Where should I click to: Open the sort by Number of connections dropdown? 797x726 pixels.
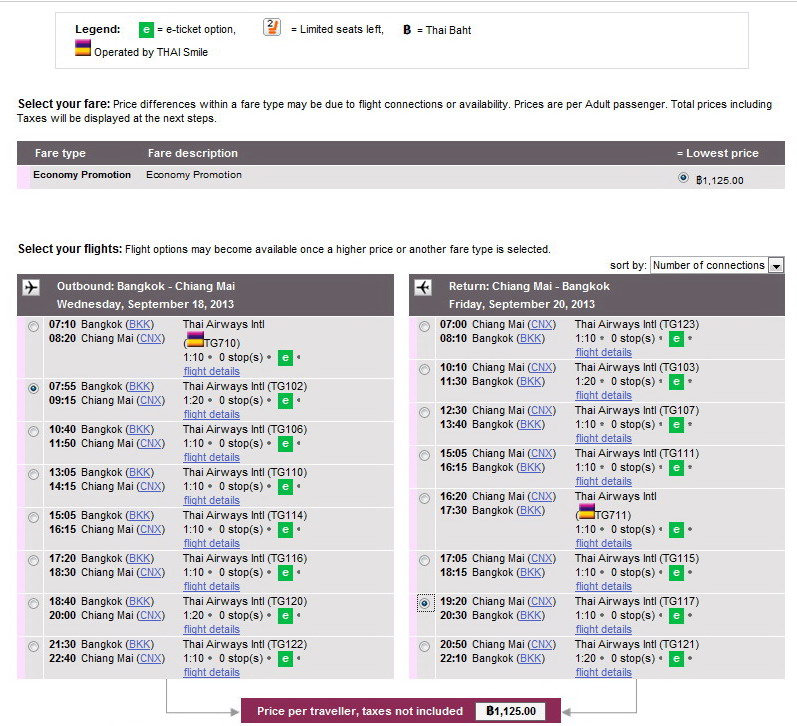[x=717, y=265]
